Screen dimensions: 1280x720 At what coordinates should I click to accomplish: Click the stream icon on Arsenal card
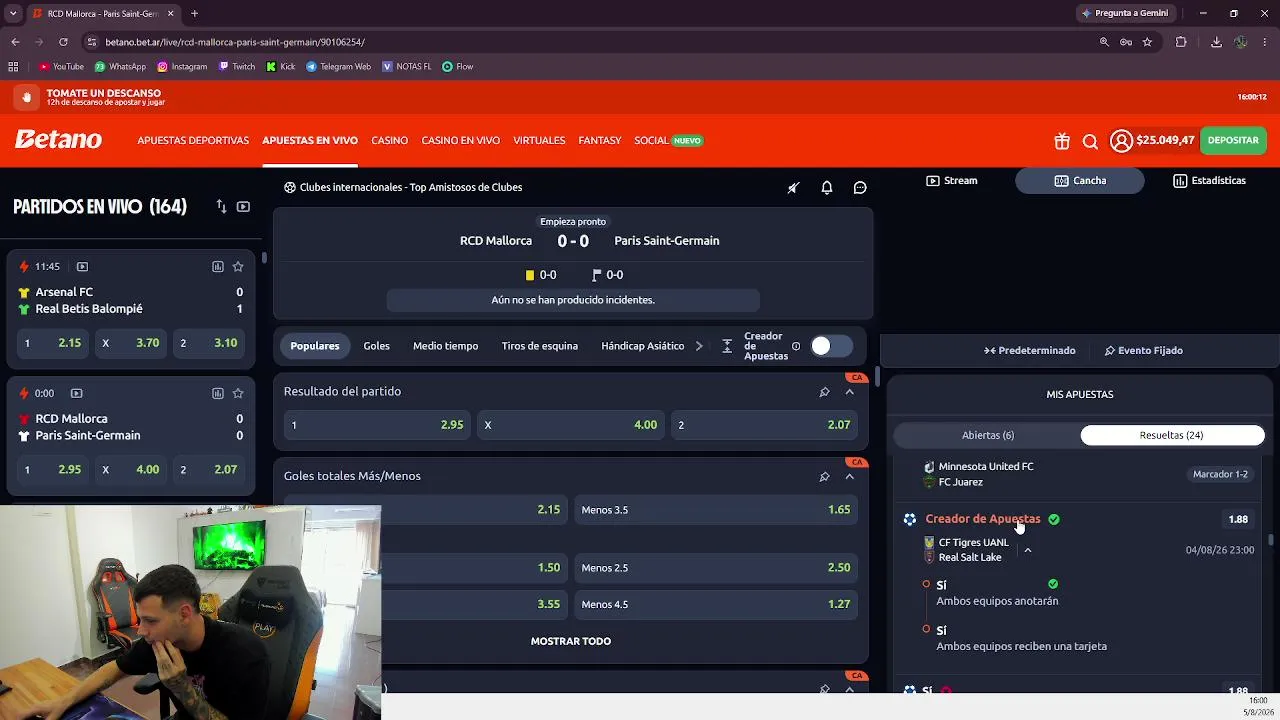coord(82,267)
